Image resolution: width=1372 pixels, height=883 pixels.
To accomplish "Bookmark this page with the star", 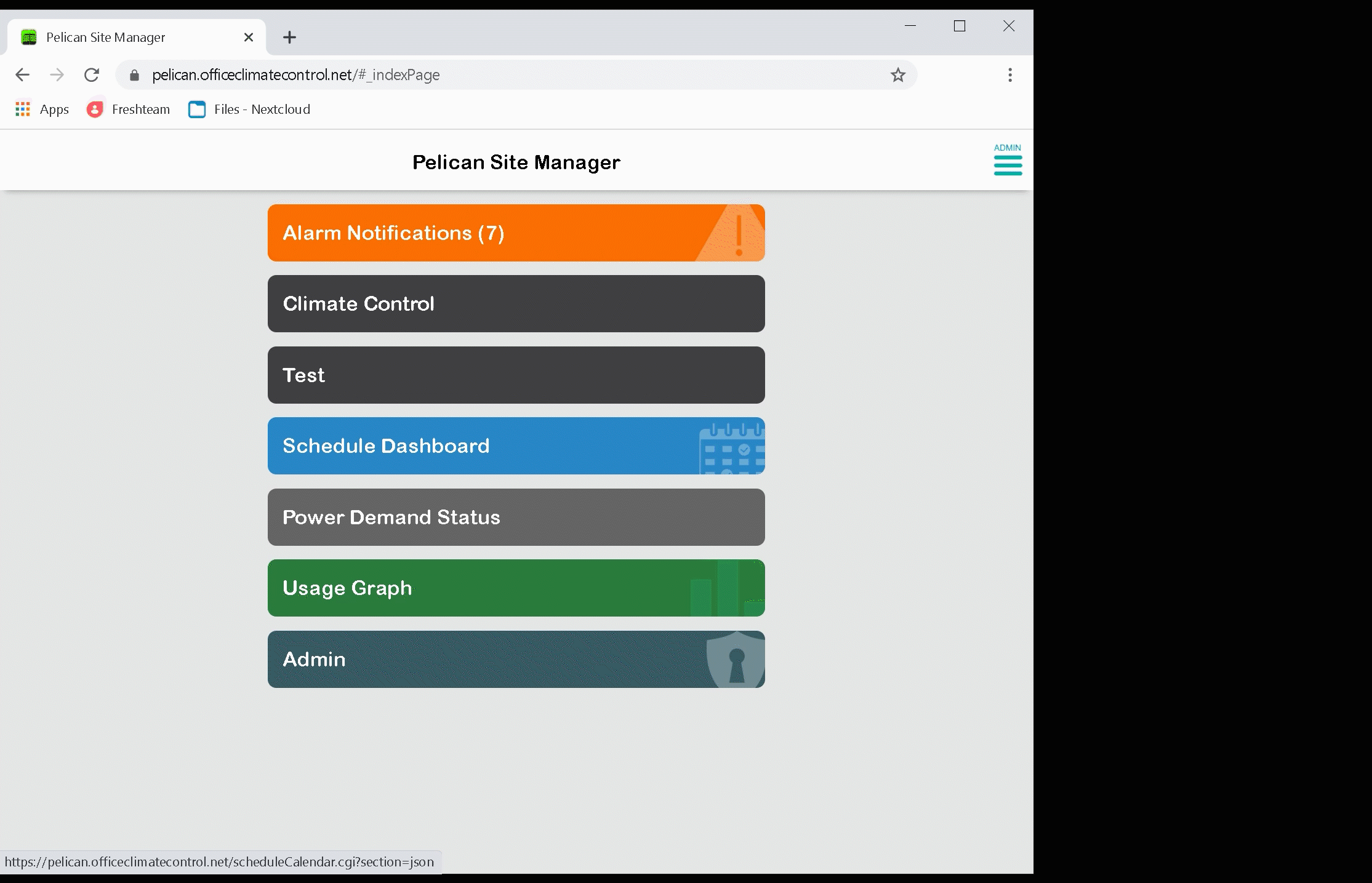I will [x=898, y=75].
